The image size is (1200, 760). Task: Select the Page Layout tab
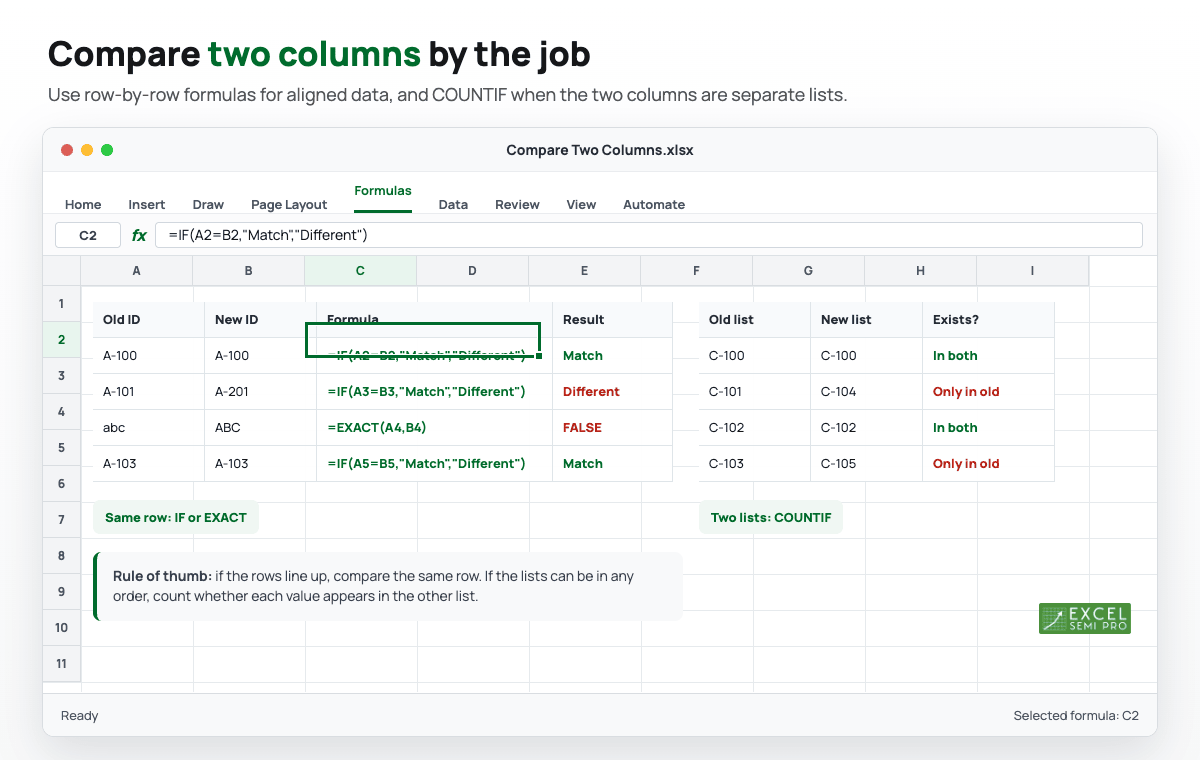(x=289, y=204)
